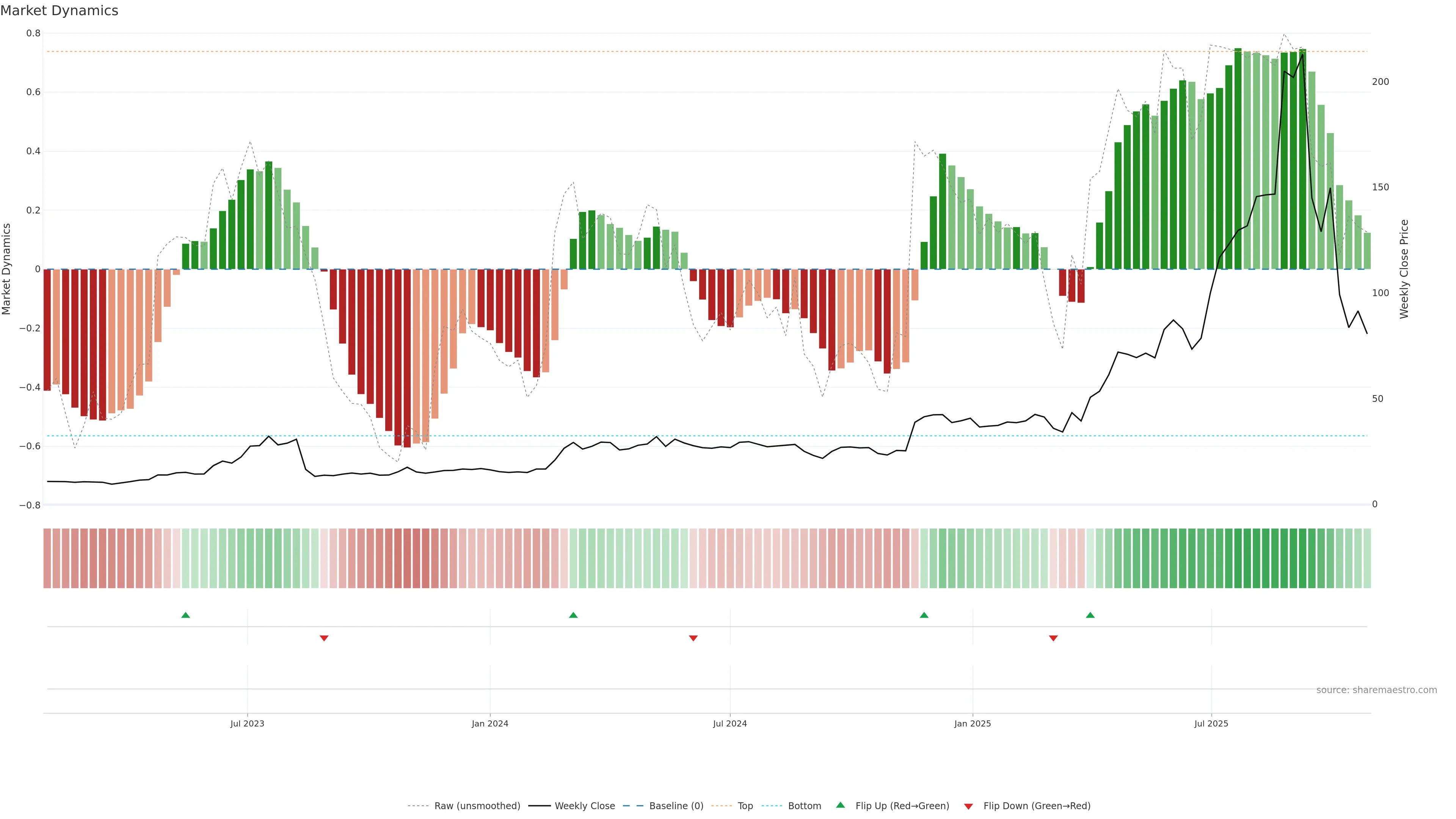Click the Market Dynamics chart title
Image resolution: width=1456 pixels, height=819 pixels.
click(60, 11)
